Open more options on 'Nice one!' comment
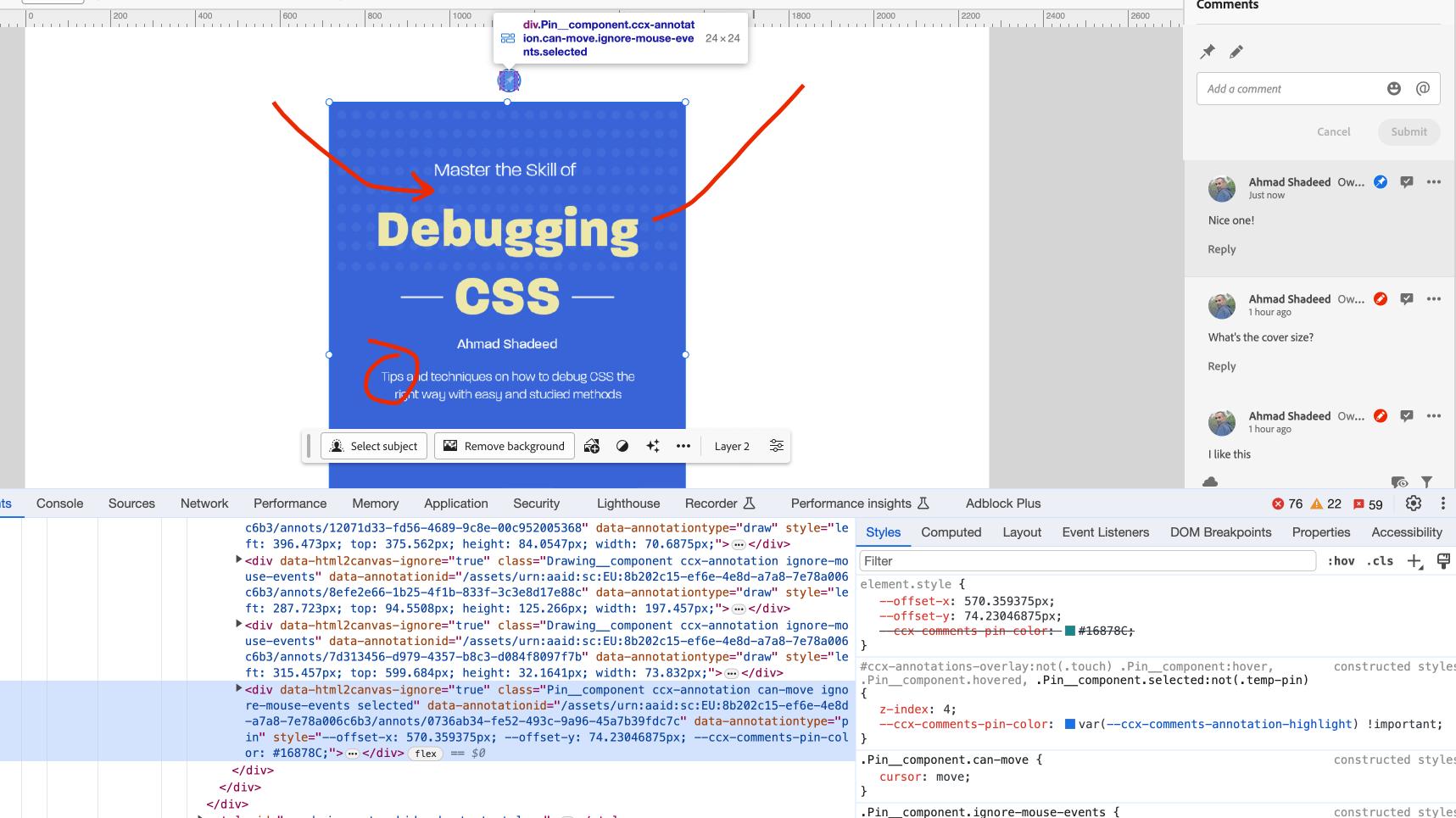This screenshot has width=1456, height=818. tap(1433, 182)
